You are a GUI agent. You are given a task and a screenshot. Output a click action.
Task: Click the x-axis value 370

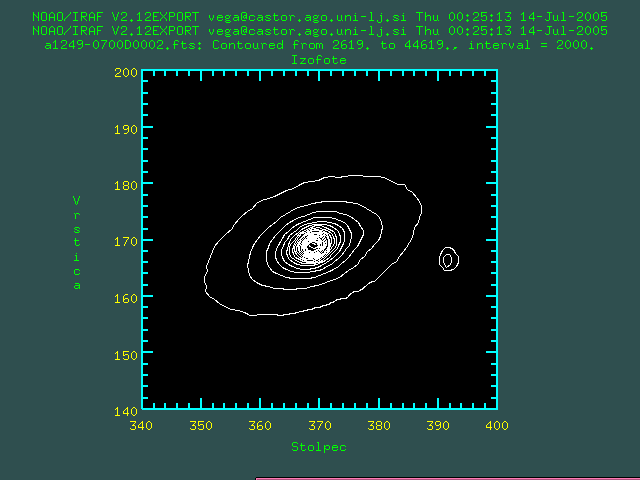[x=320, y=426]
